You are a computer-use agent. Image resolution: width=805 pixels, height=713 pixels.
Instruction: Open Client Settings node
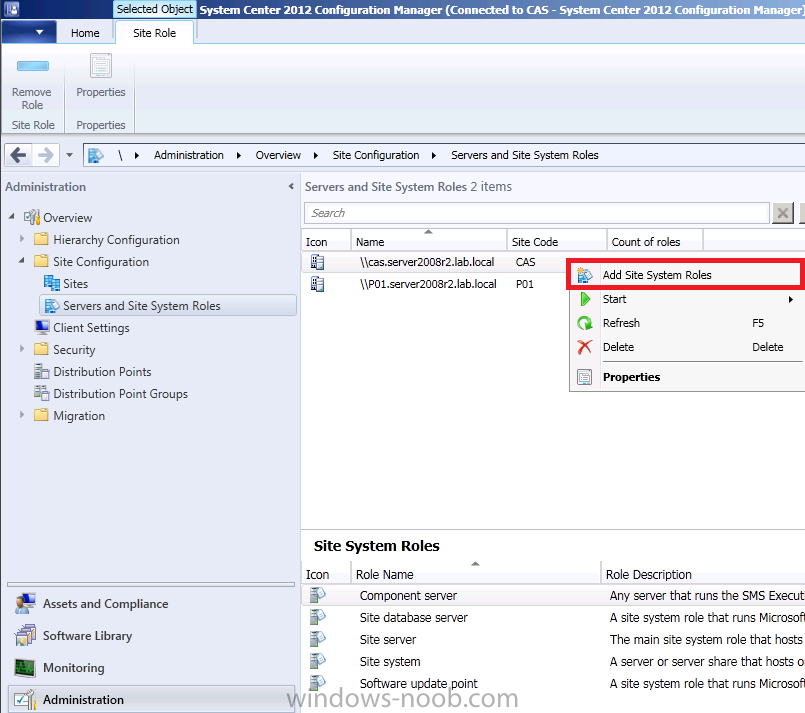91,327
